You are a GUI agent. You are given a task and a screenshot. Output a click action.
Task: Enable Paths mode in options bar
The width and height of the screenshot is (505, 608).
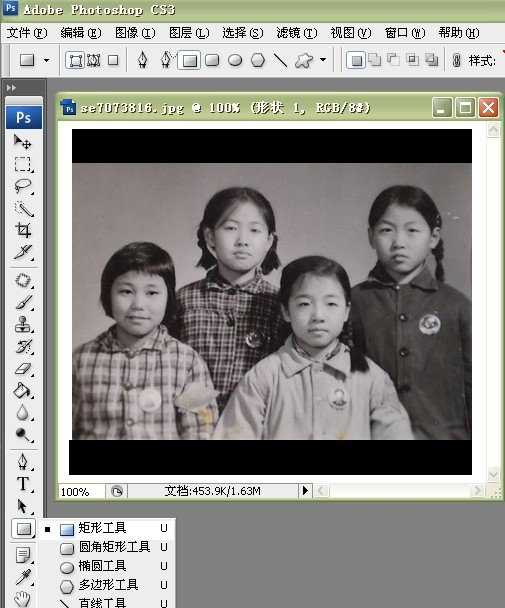coord(94,60)
